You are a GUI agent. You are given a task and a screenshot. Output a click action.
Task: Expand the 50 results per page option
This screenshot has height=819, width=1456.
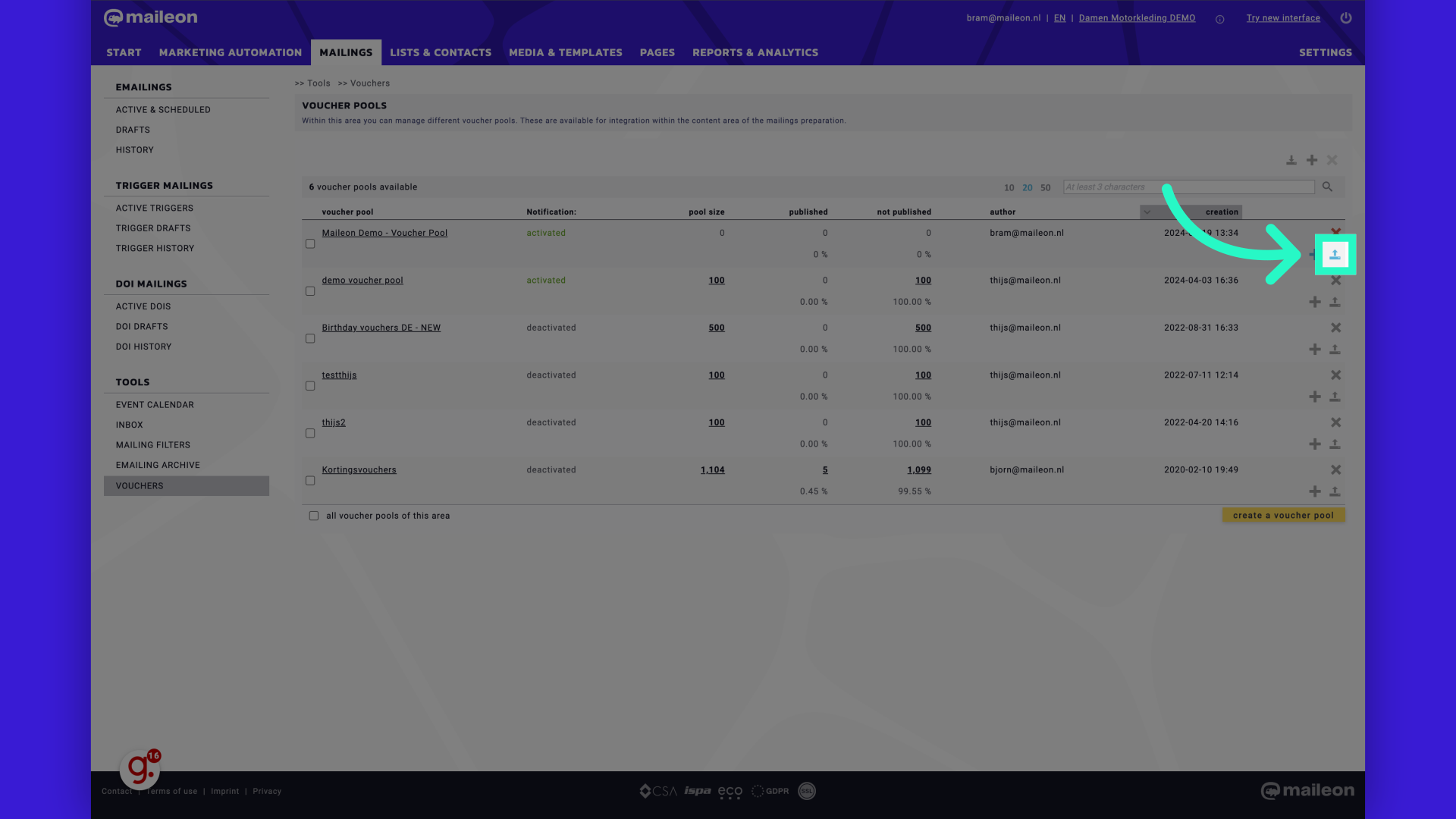point(1045,187)
